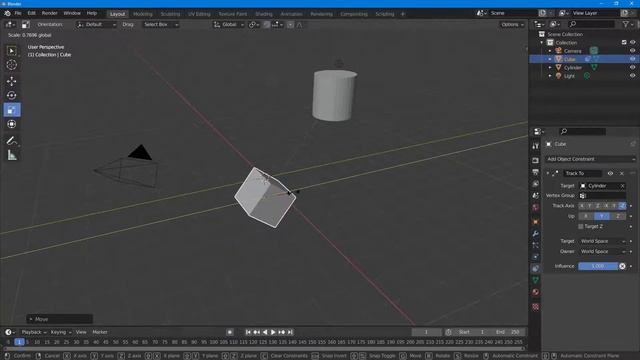Screen dimensions: 640x360
Task: Remove the Track To constraint
Action: [x=622, y=173]
